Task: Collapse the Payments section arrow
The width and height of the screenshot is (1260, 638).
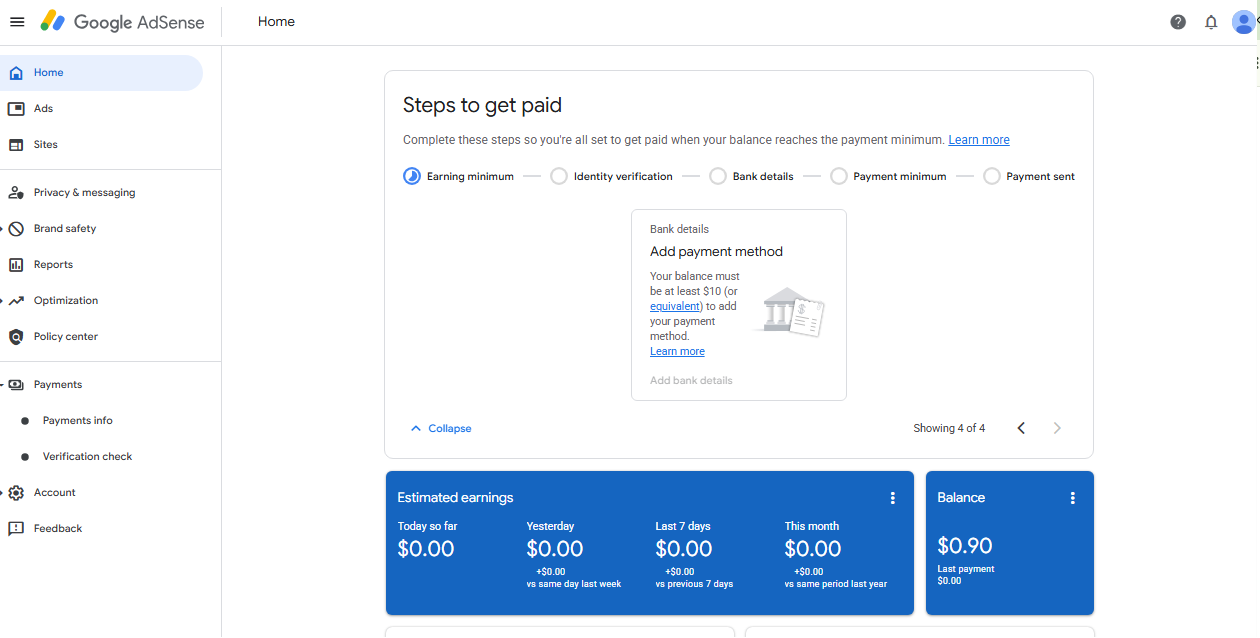Action: (3, 385)
